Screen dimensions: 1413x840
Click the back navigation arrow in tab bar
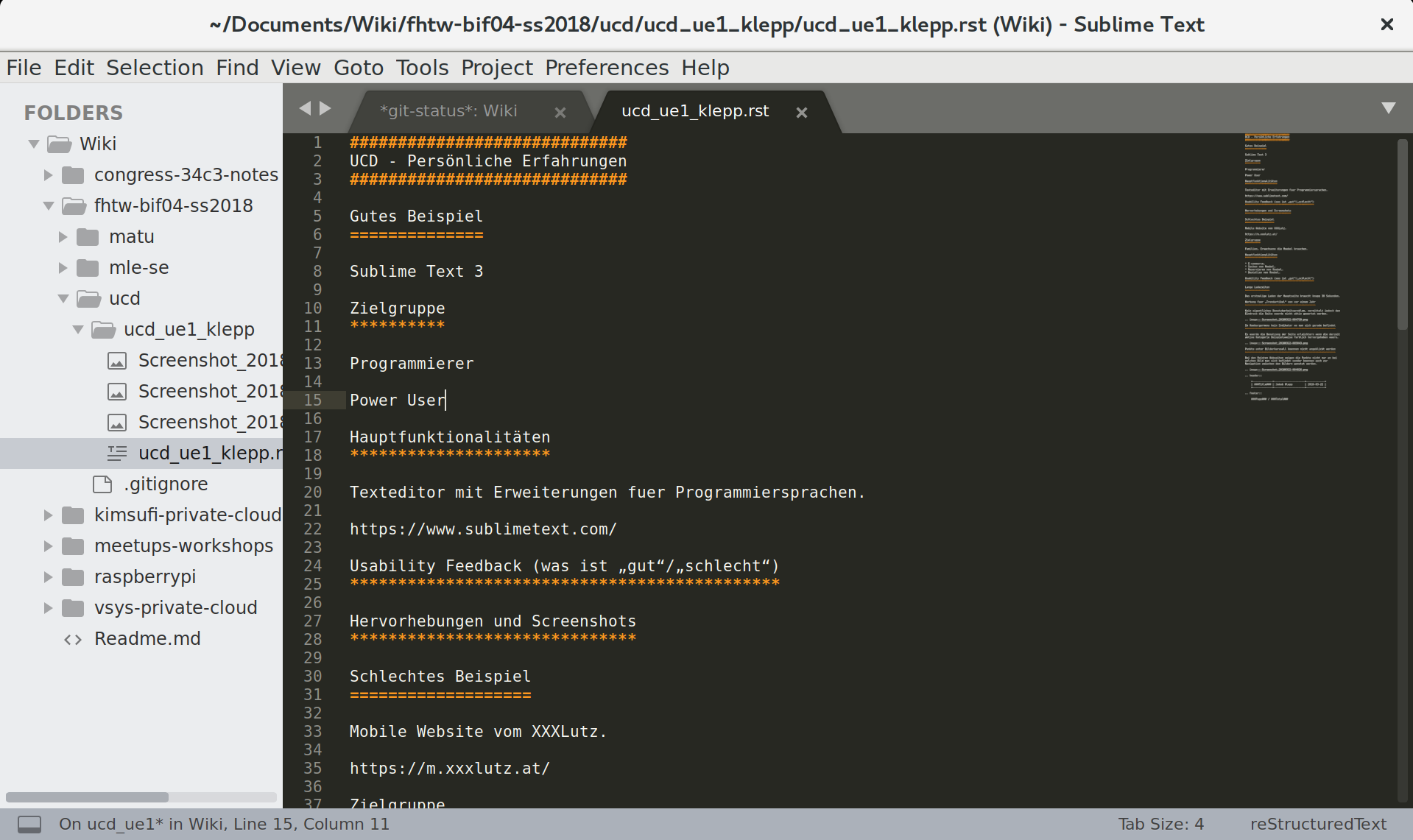[x=305, y=109]
